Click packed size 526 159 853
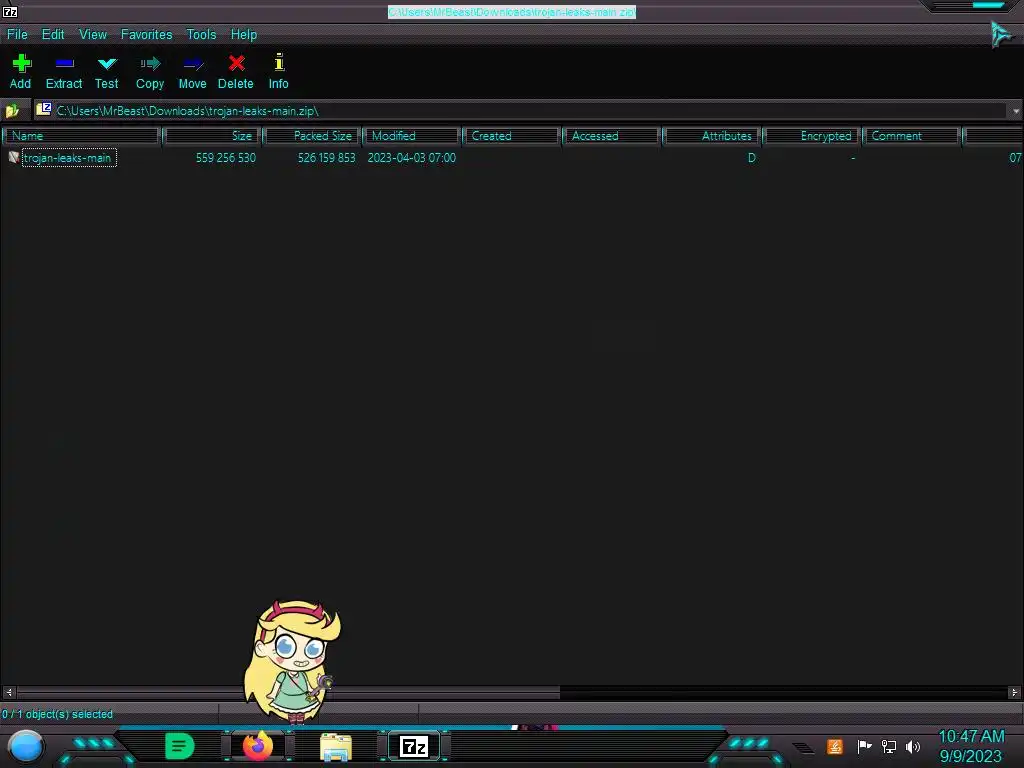This screenshot has height=768, width=1024. point(327,158)
